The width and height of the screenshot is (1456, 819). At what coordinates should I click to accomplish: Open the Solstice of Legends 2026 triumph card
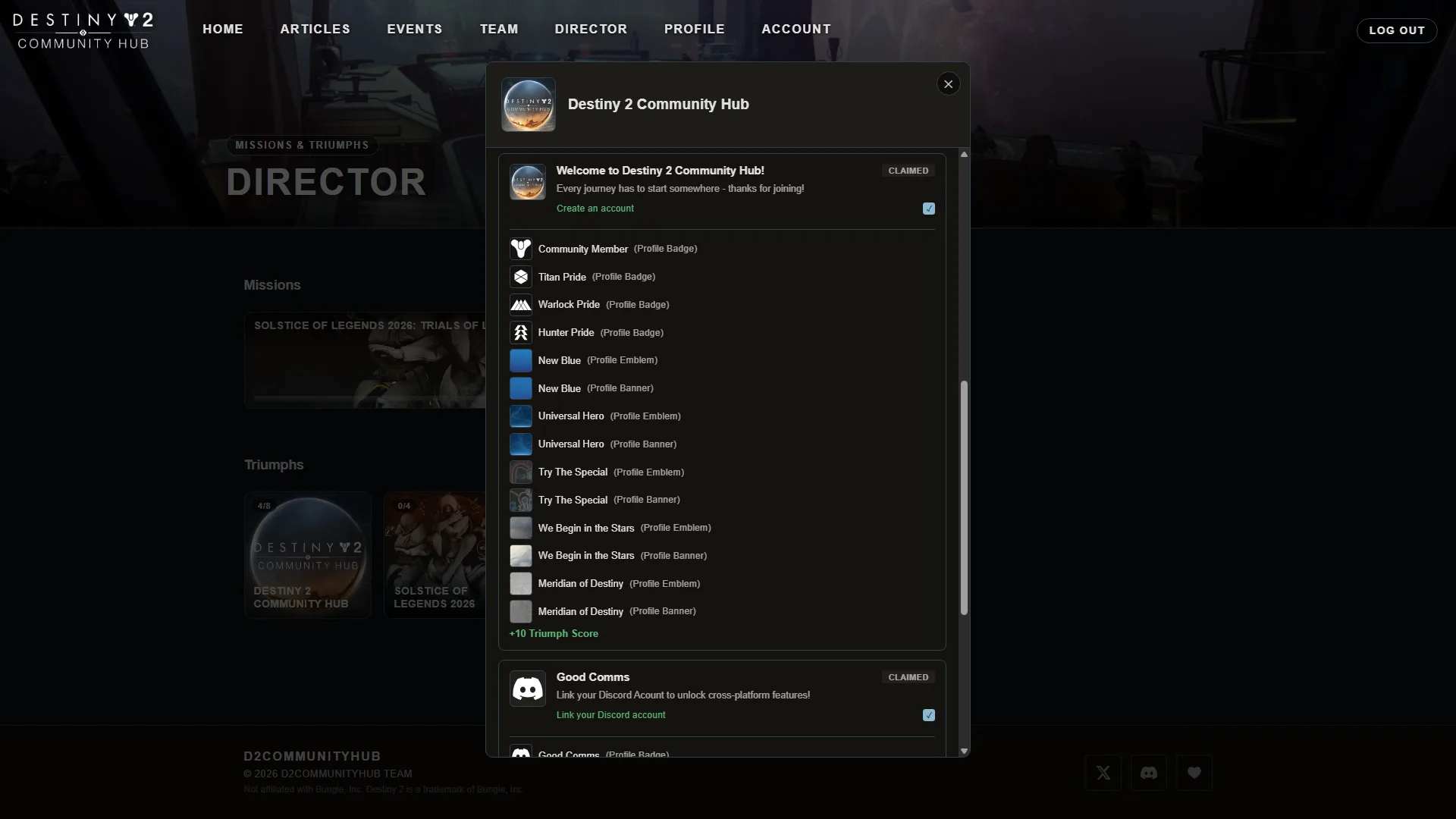(435, 555)
